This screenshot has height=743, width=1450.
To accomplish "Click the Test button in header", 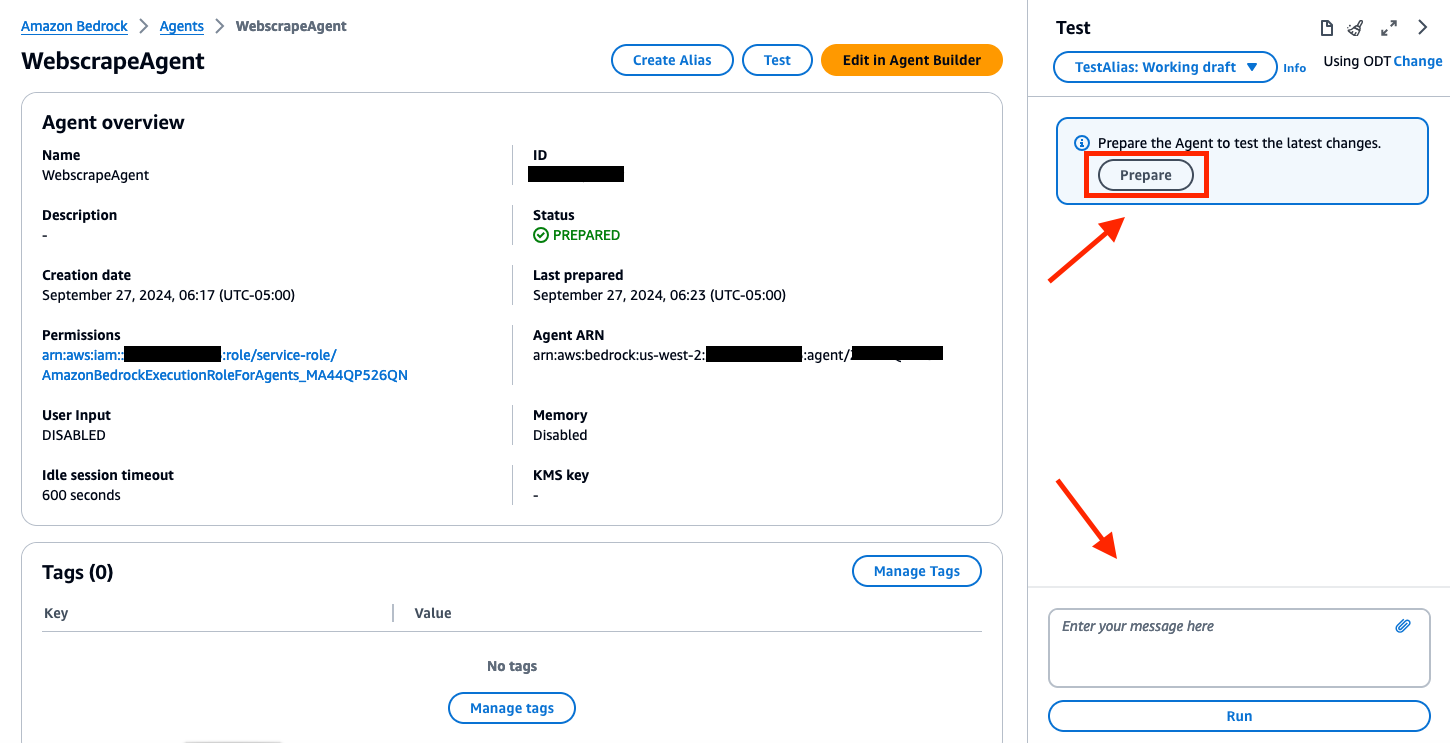I will click(x=777, y=60).
